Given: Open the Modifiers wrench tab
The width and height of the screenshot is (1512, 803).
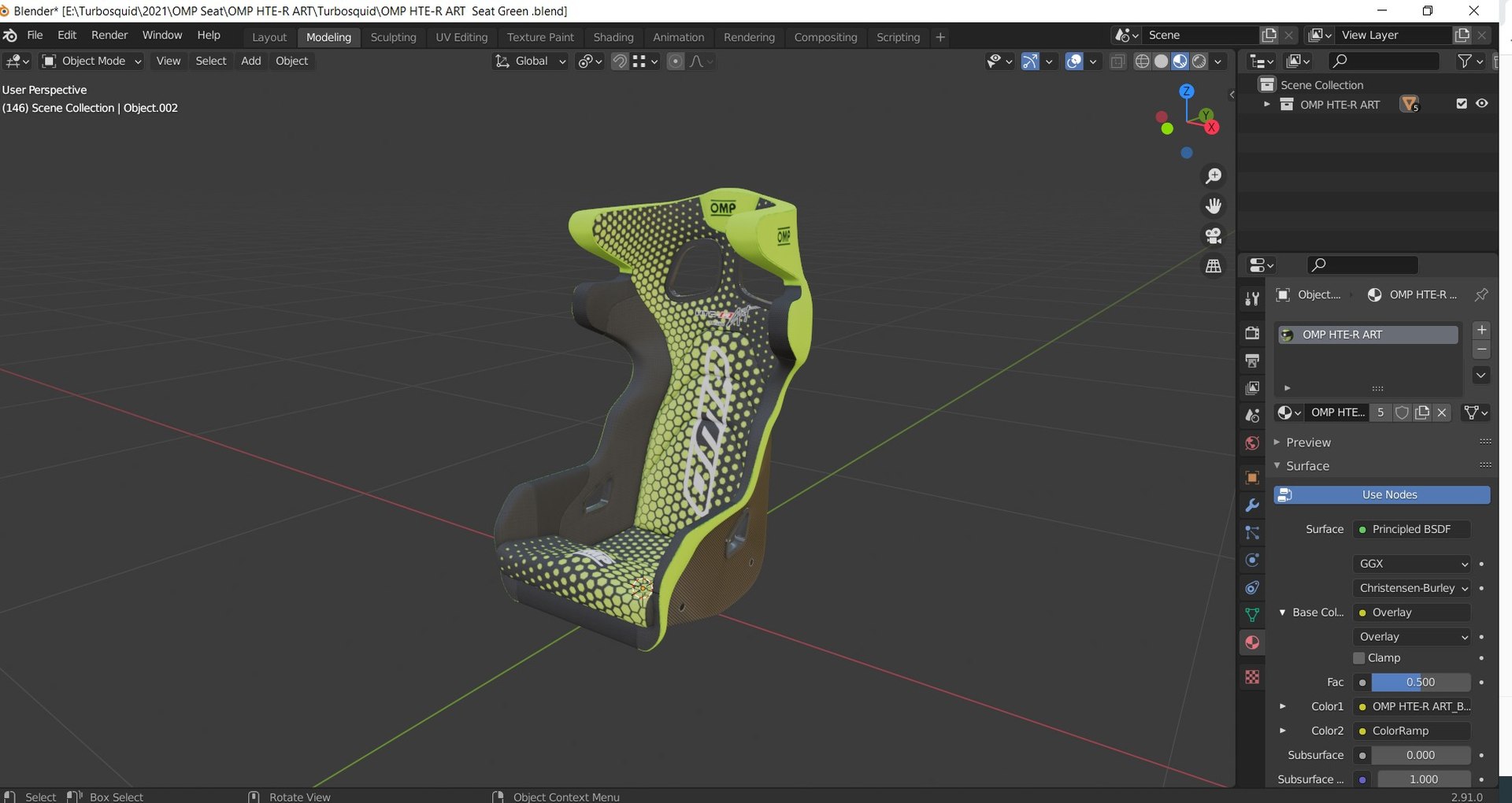Looking at the screenshot, I should [1252, 505].
